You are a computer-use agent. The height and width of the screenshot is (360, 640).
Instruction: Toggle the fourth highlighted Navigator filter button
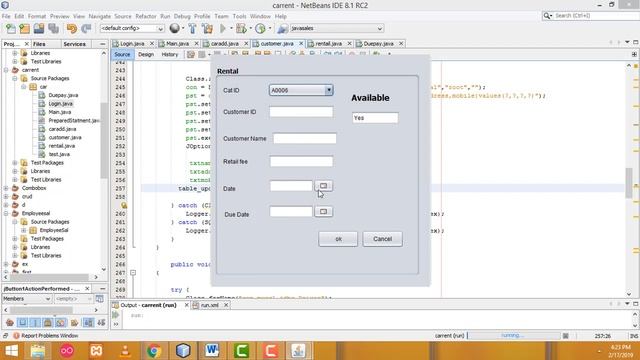click(60, 322)
